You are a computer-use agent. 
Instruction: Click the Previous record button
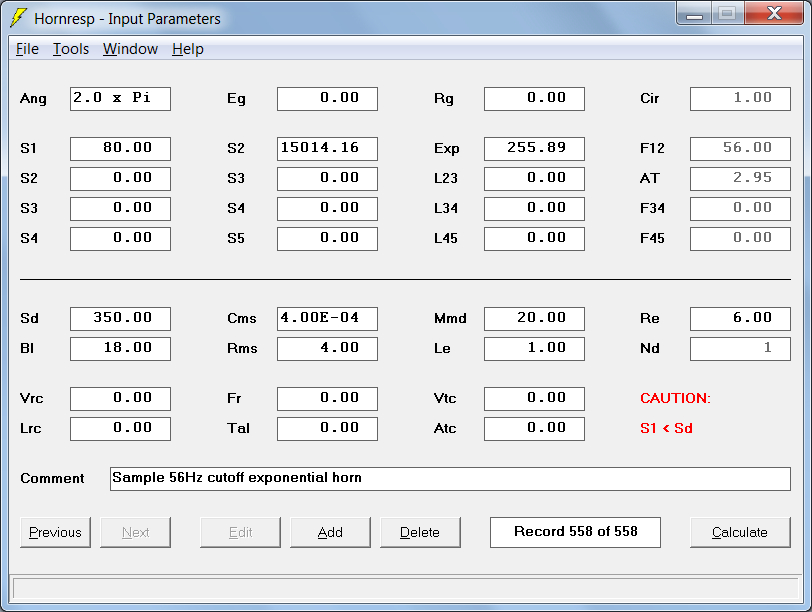(55, 532)
